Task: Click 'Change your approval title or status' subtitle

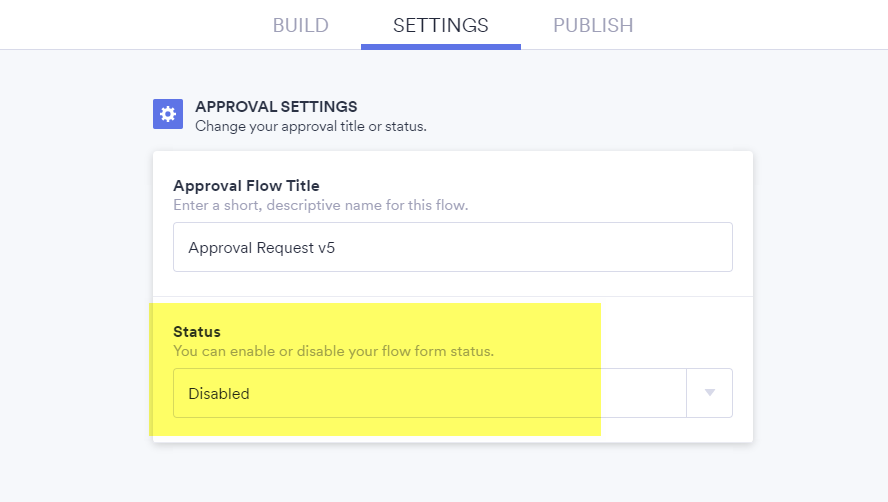Action: [x=310, y=127]
